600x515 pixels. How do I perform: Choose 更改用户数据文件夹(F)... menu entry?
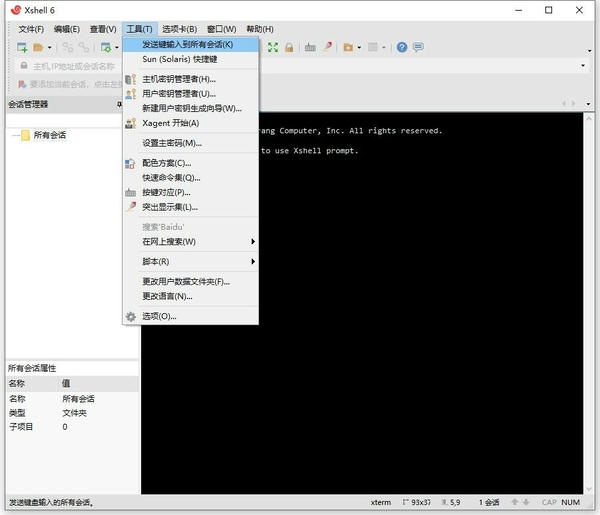coord(191,282)
